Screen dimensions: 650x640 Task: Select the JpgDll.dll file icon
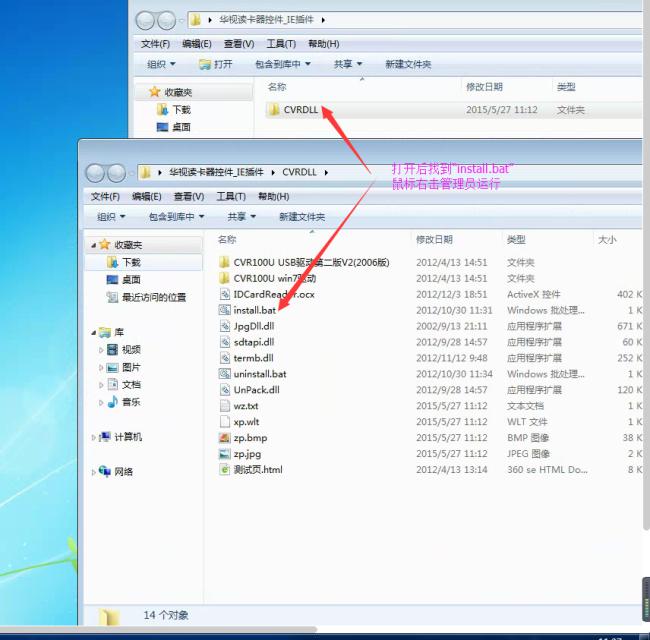[225, 326]
